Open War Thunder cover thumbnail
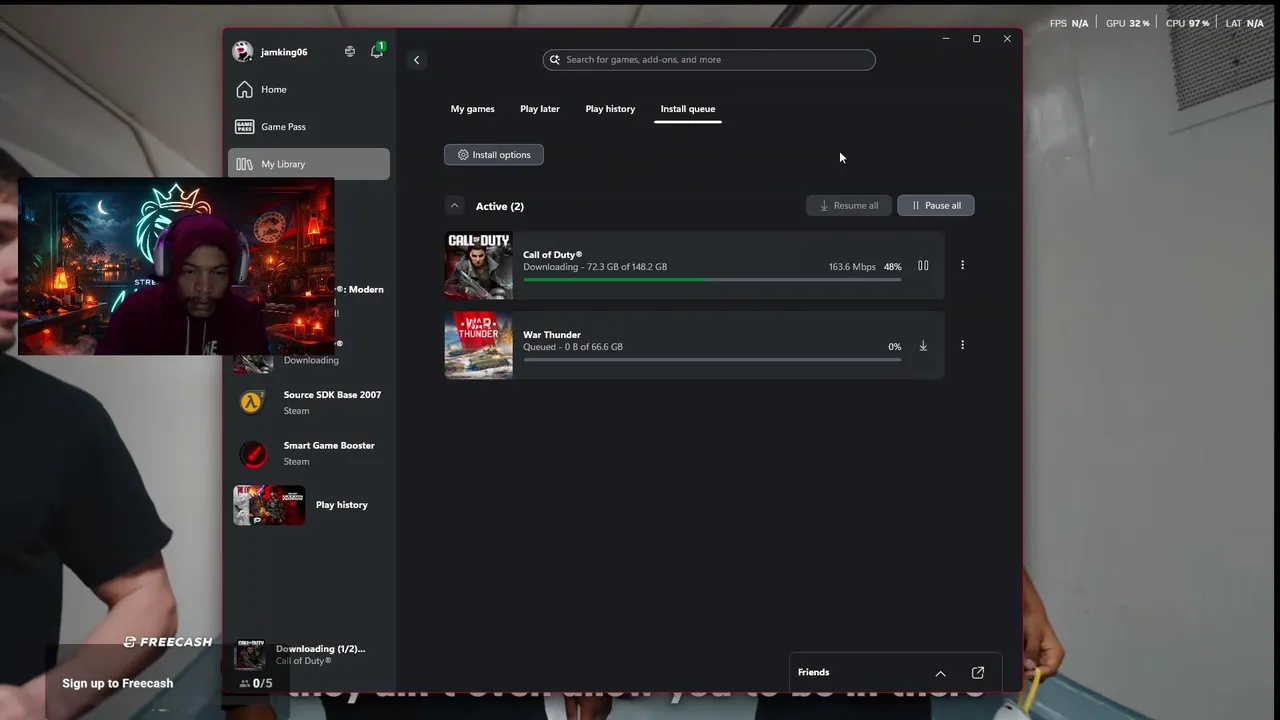The width and height of the screenshot is (1280, 720). 479,346
